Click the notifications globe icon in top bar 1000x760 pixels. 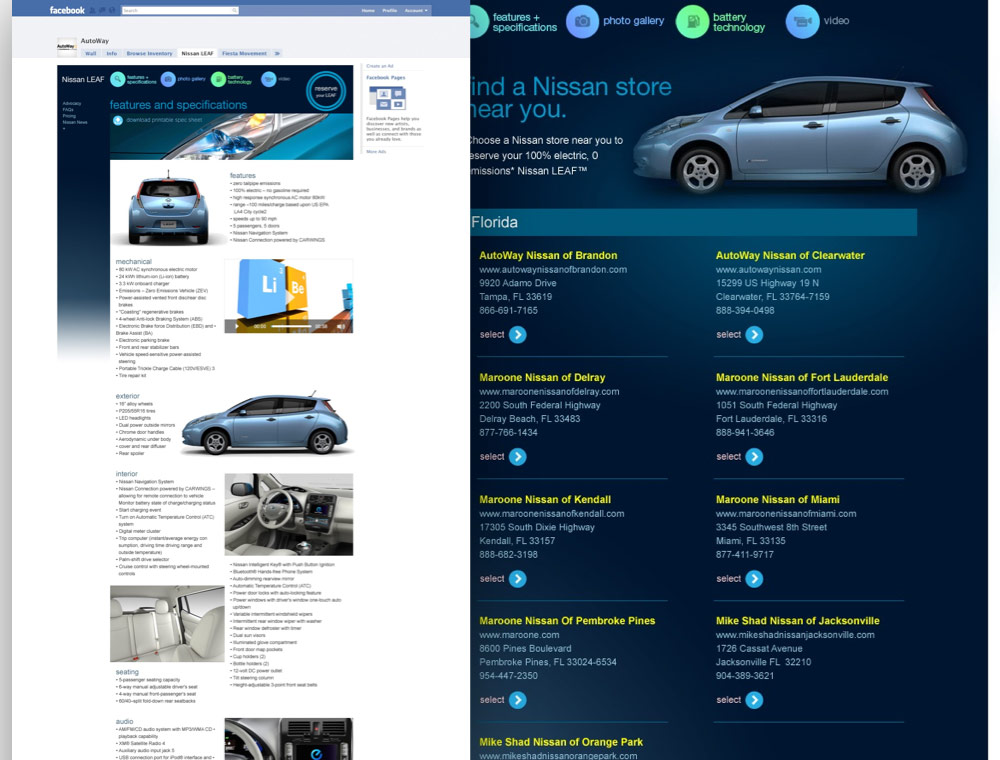click(x=110, y=10)
